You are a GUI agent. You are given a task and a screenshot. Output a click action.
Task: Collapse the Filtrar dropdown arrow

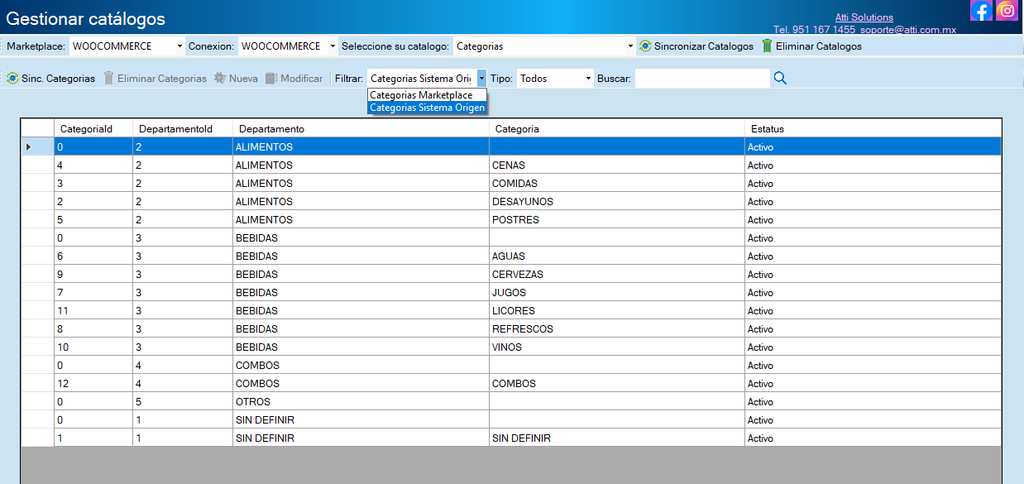(x=481, y=78)
